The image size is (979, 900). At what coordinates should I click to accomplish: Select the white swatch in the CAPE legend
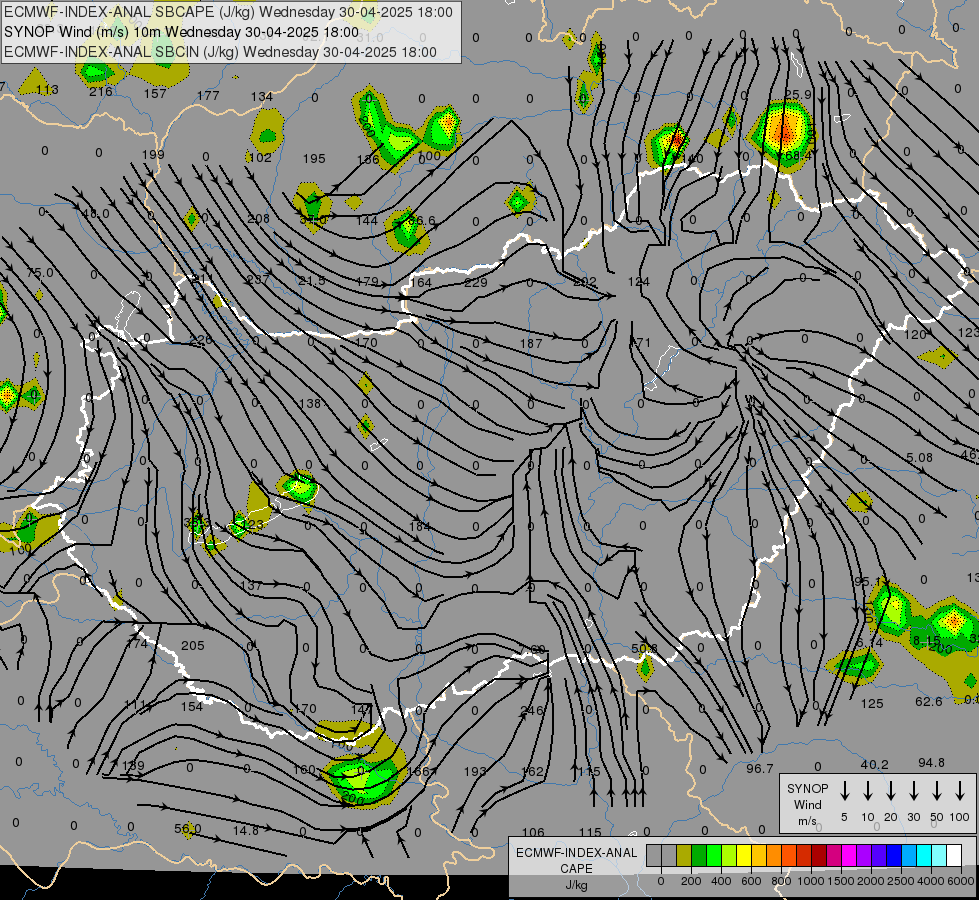point(954,856)
